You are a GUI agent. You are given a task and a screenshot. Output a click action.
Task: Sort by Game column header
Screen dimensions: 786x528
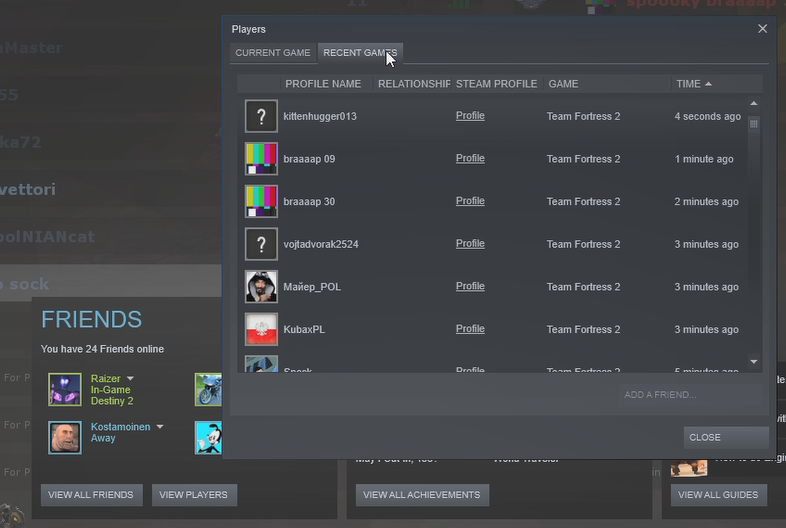607,84
